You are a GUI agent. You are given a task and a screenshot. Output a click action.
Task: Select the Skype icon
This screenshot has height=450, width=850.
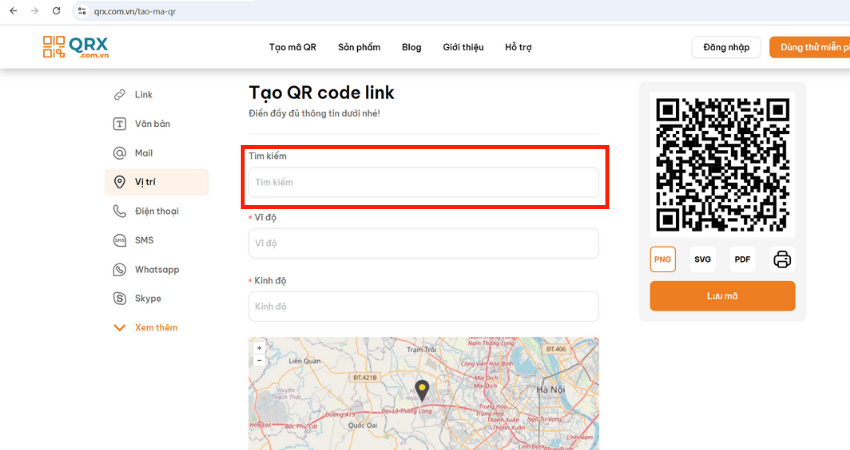(119, 298)
